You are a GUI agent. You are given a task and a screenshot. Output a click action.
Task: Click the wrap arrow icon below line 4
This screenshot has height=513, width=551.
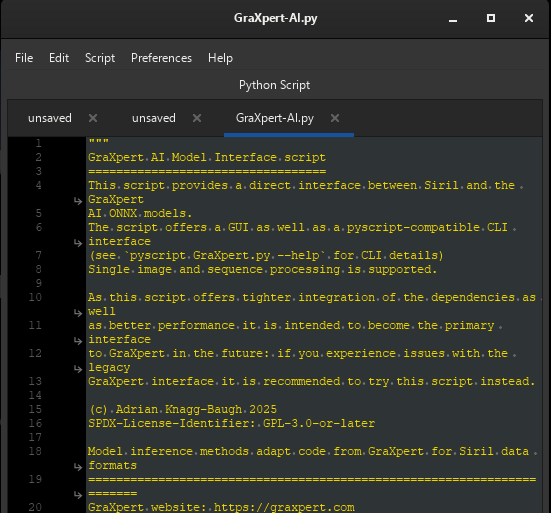coord(78,201)
